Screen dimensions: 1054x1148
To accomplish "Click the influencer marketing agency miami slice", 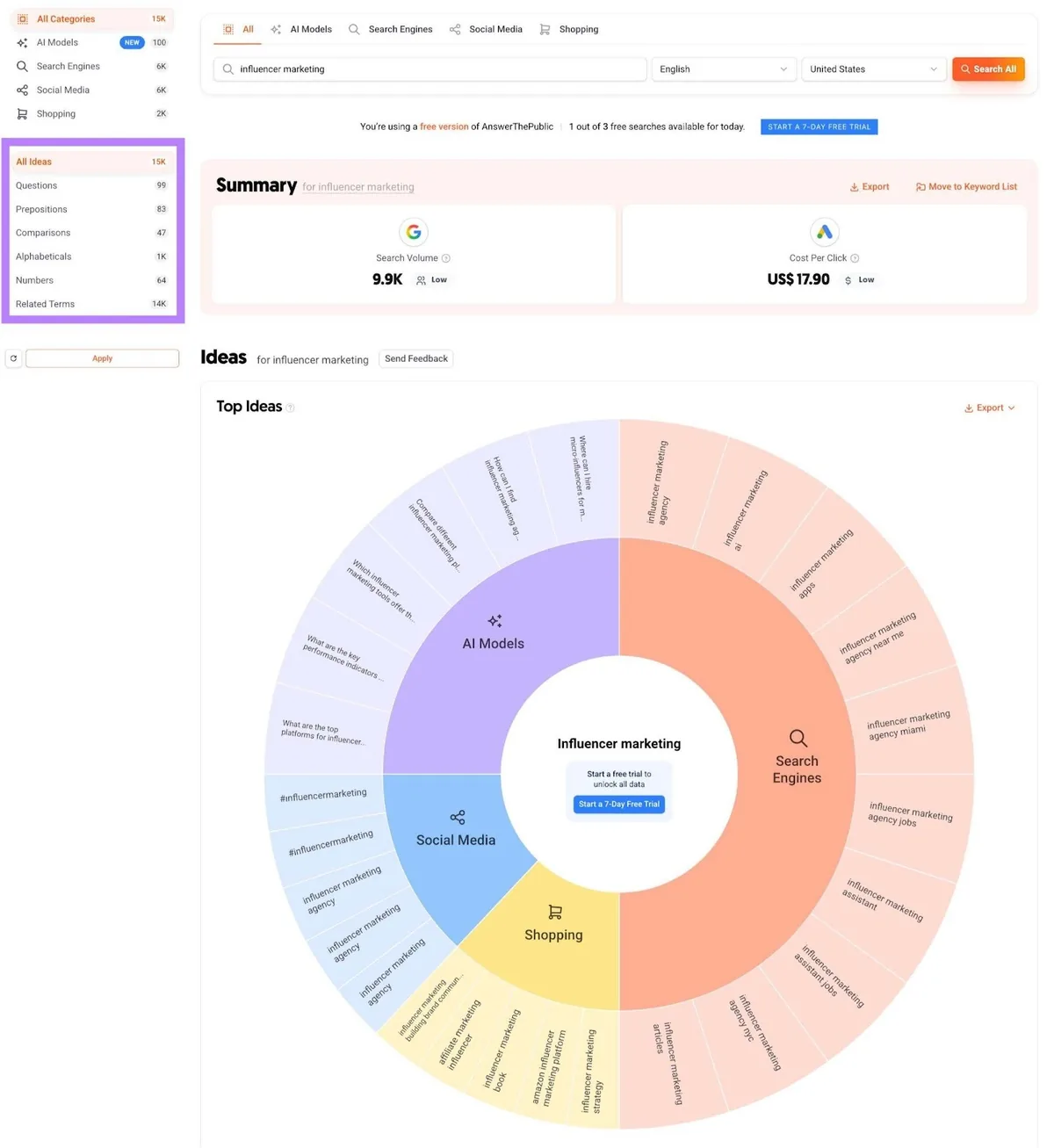I will [909, 726].
